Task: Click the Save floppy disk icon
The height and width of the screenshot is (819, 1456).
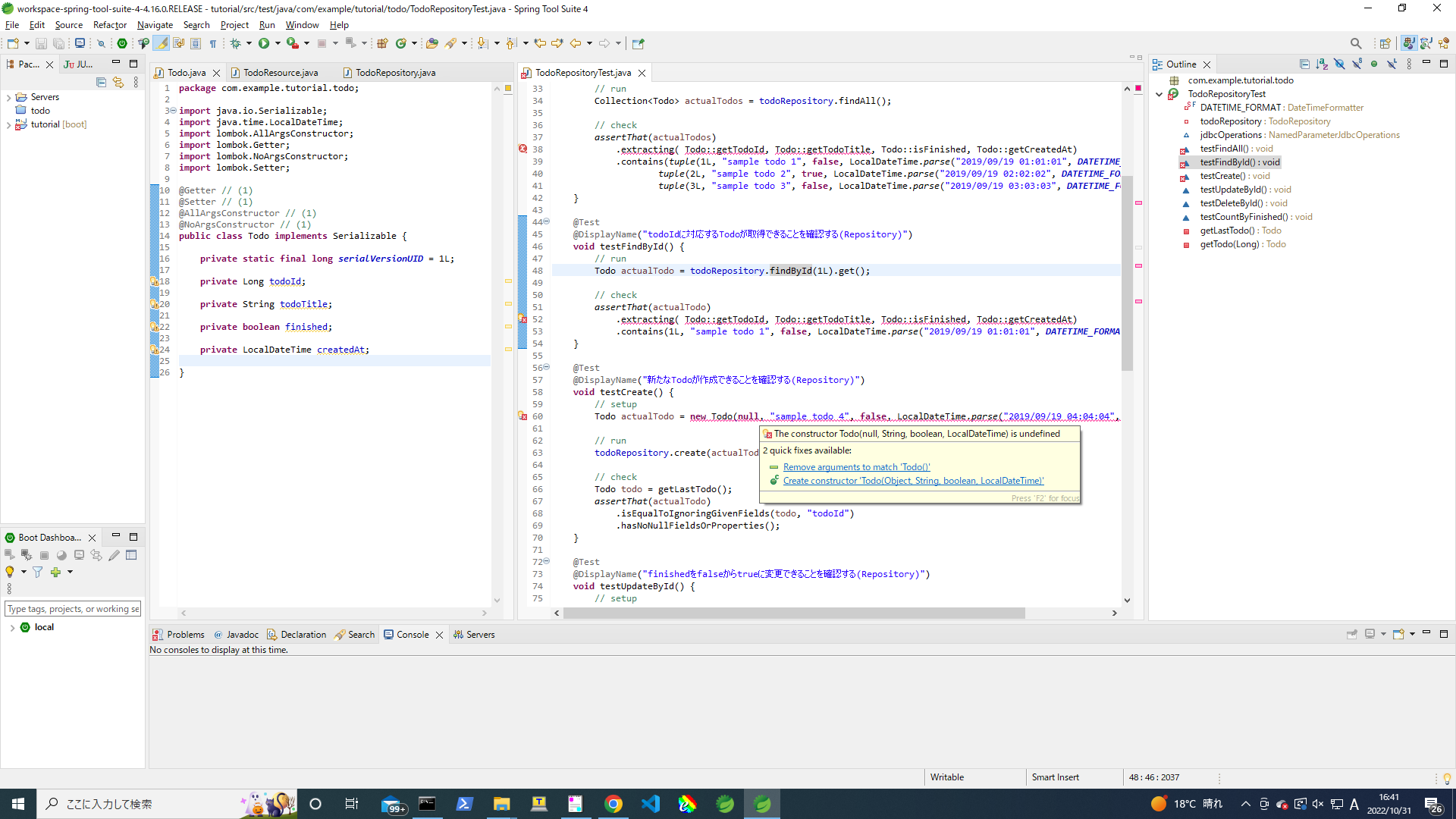Action: 41,43
